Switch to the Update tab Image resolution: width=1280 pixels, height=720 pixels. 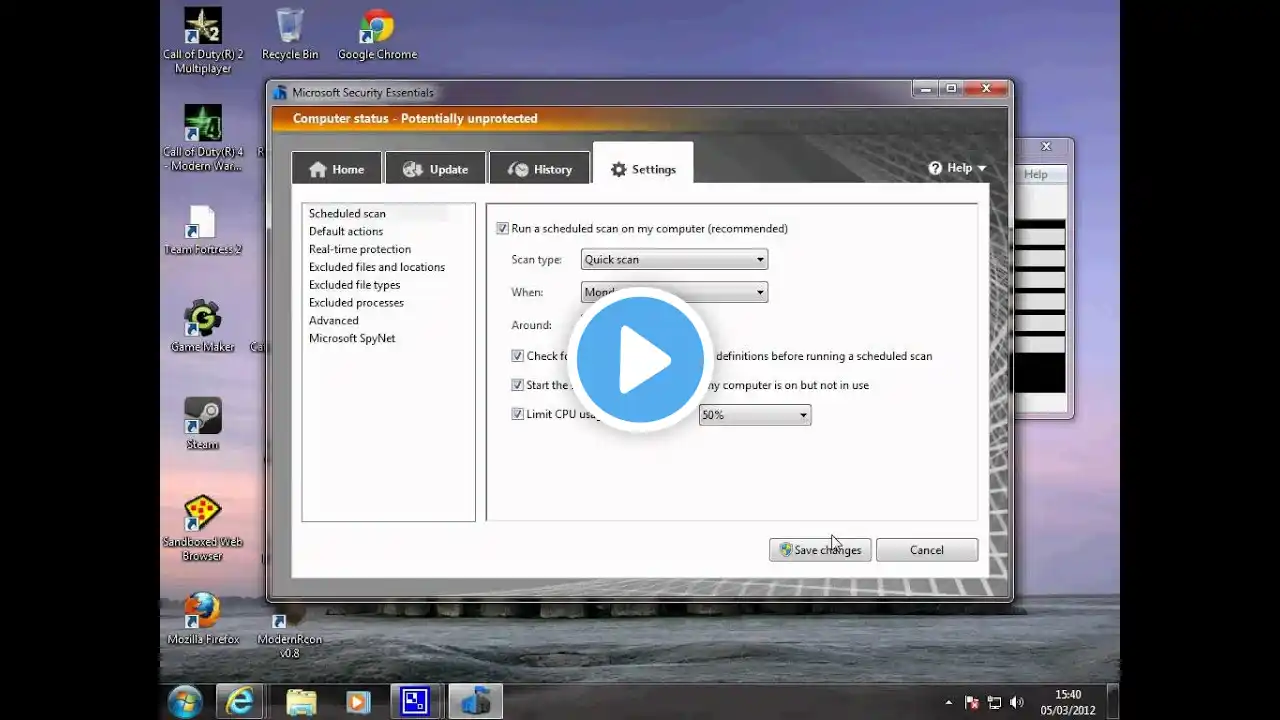pos(435,169)
